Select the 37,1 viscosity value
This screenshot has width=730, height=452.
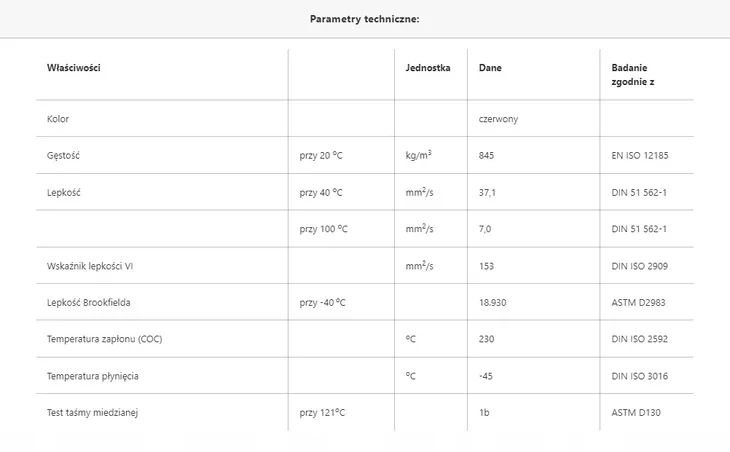487,193
